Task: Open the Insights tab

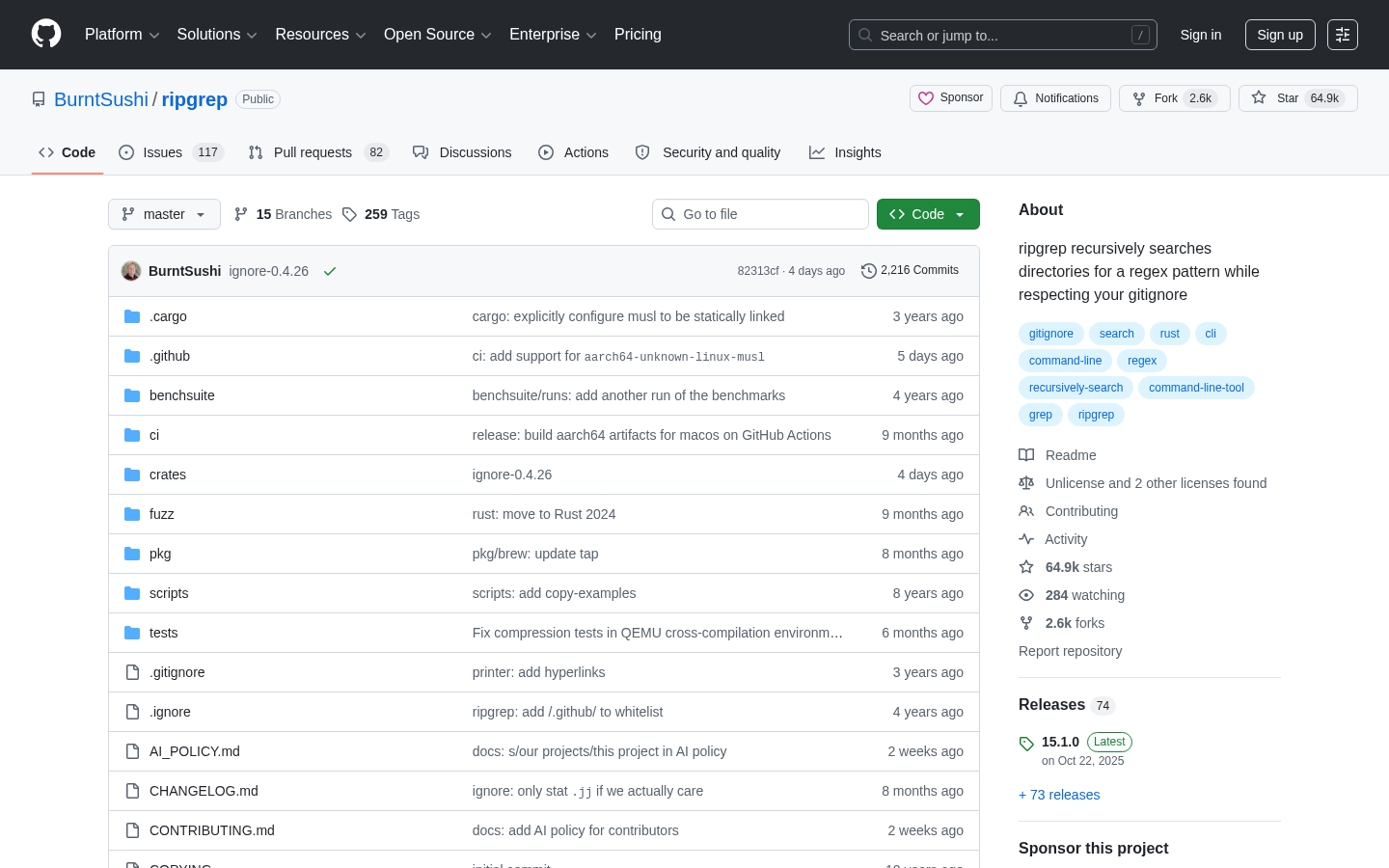Action: point(845,152)
